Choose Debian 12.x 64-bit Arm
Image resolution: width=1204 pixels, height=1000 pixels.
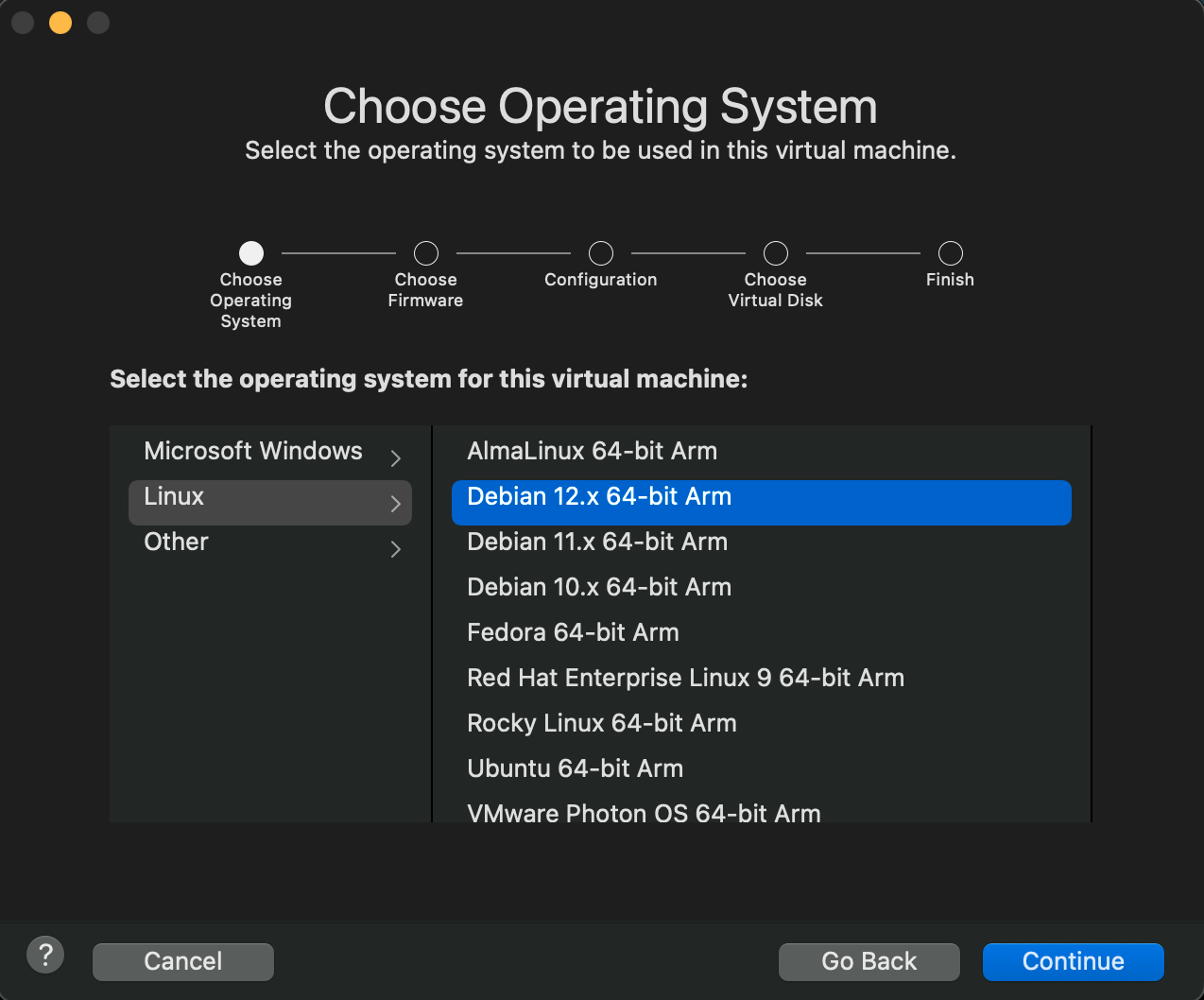point(762,503)
